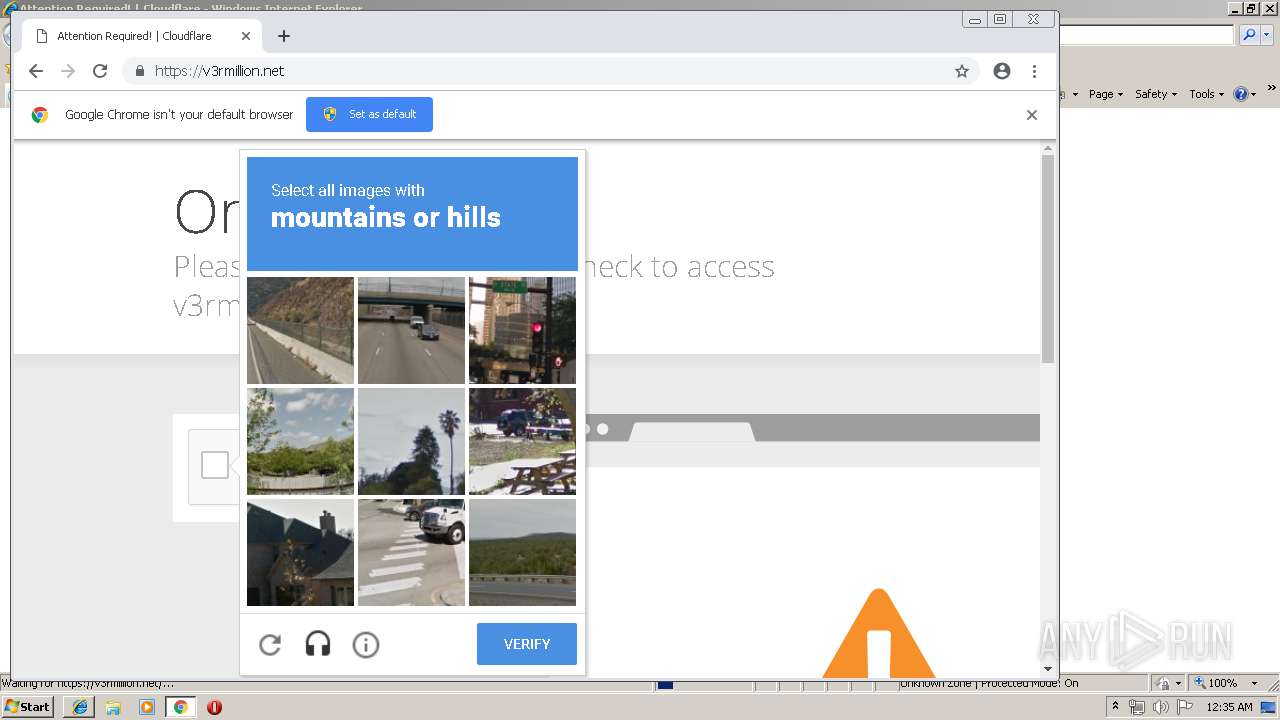Select the palm tree image

coord(411,441)
